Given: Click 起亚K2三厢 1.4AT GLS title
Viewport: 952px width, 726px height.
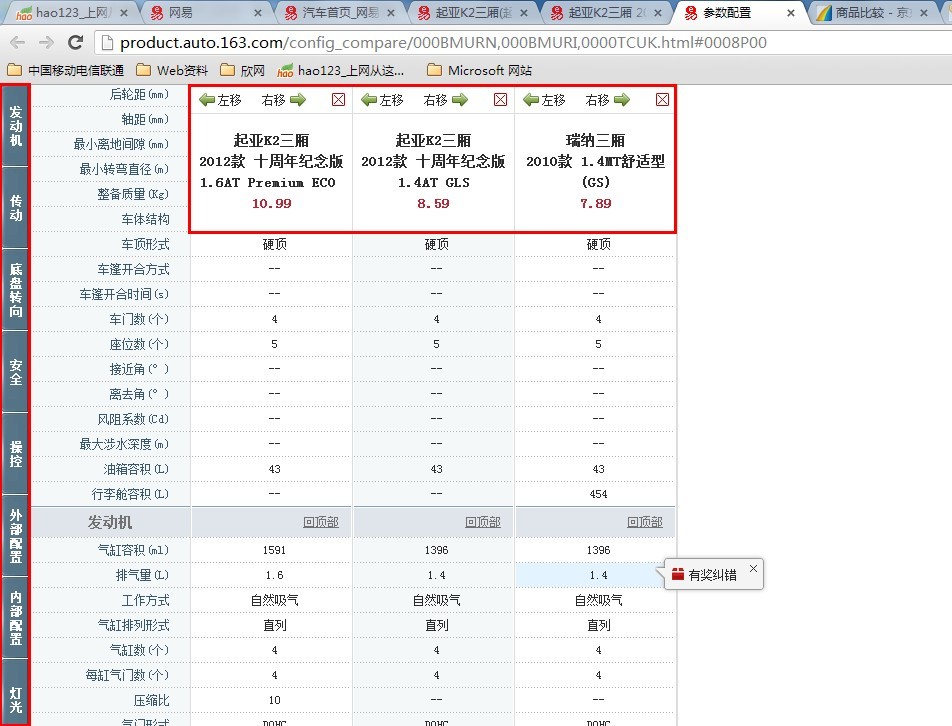Looking at the screenshot, I should point(434,161).
